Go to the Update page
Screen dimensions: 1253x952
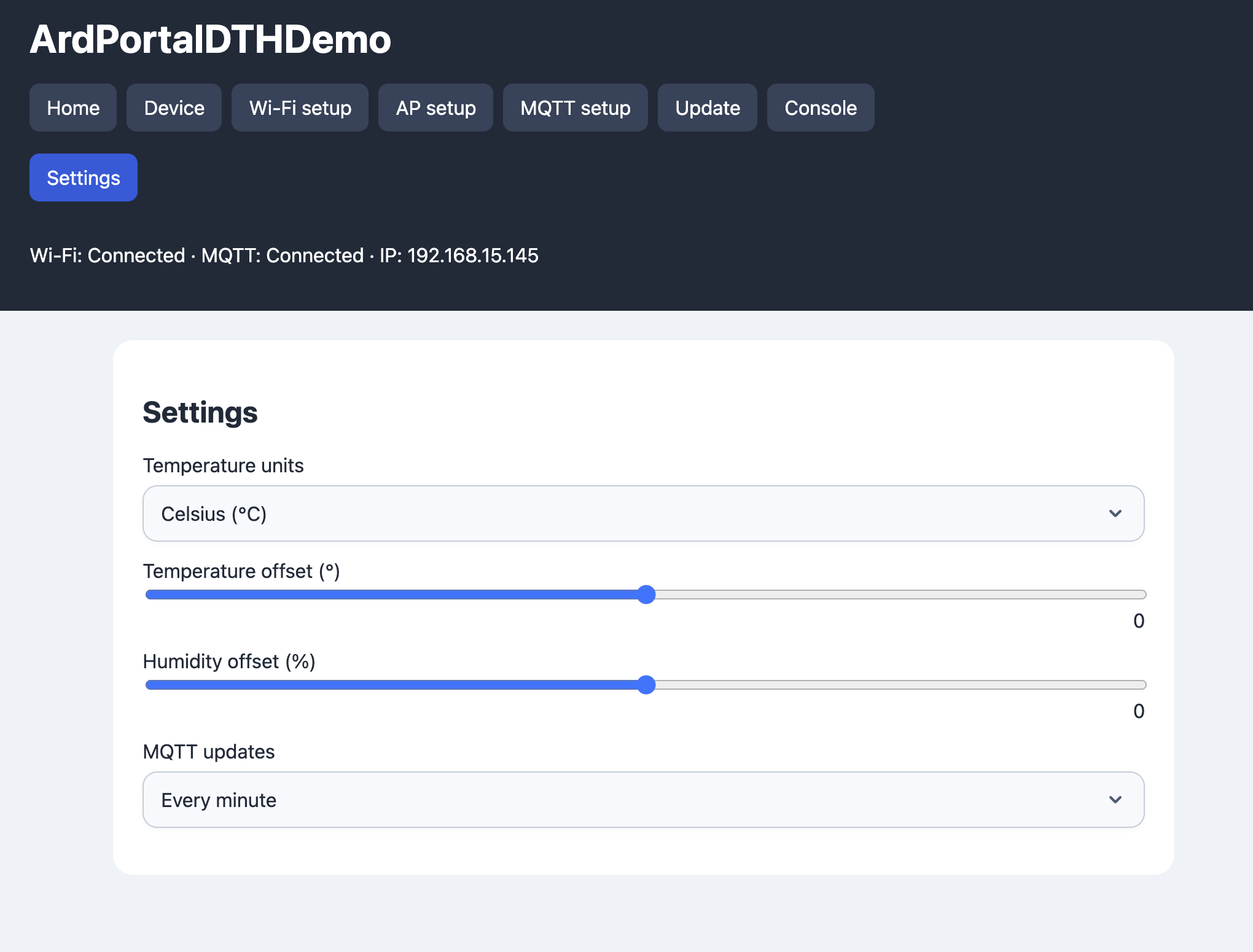(x=708, y=107)
